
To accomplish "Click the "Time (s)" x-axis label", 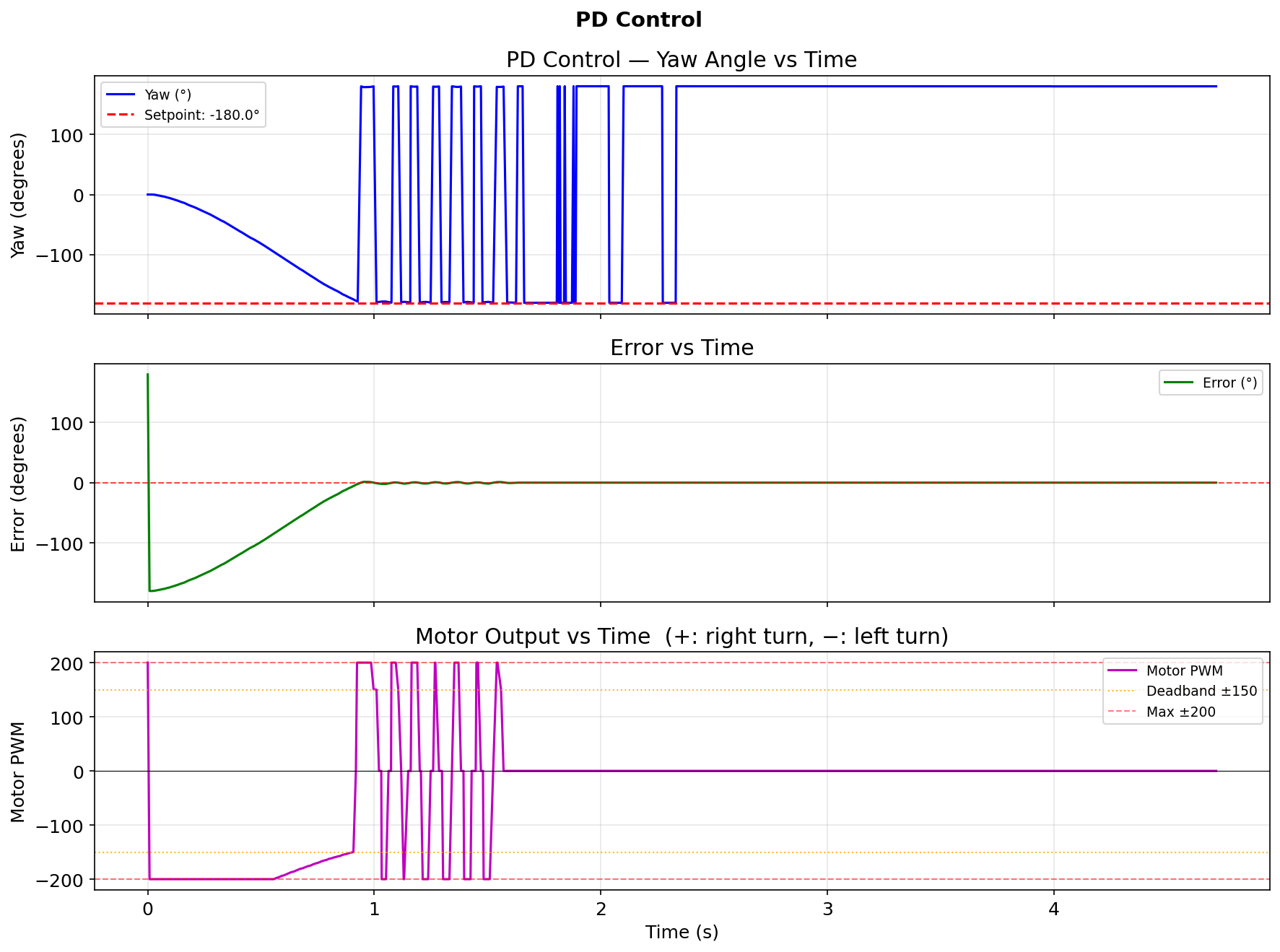I will [x=681, y=932].
